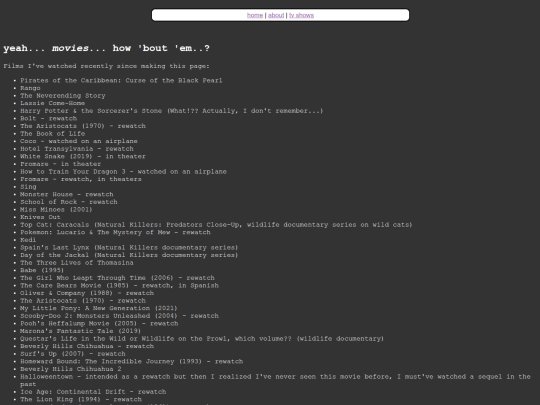Select The Three Lives of Thomasina entry

point(76,262)
